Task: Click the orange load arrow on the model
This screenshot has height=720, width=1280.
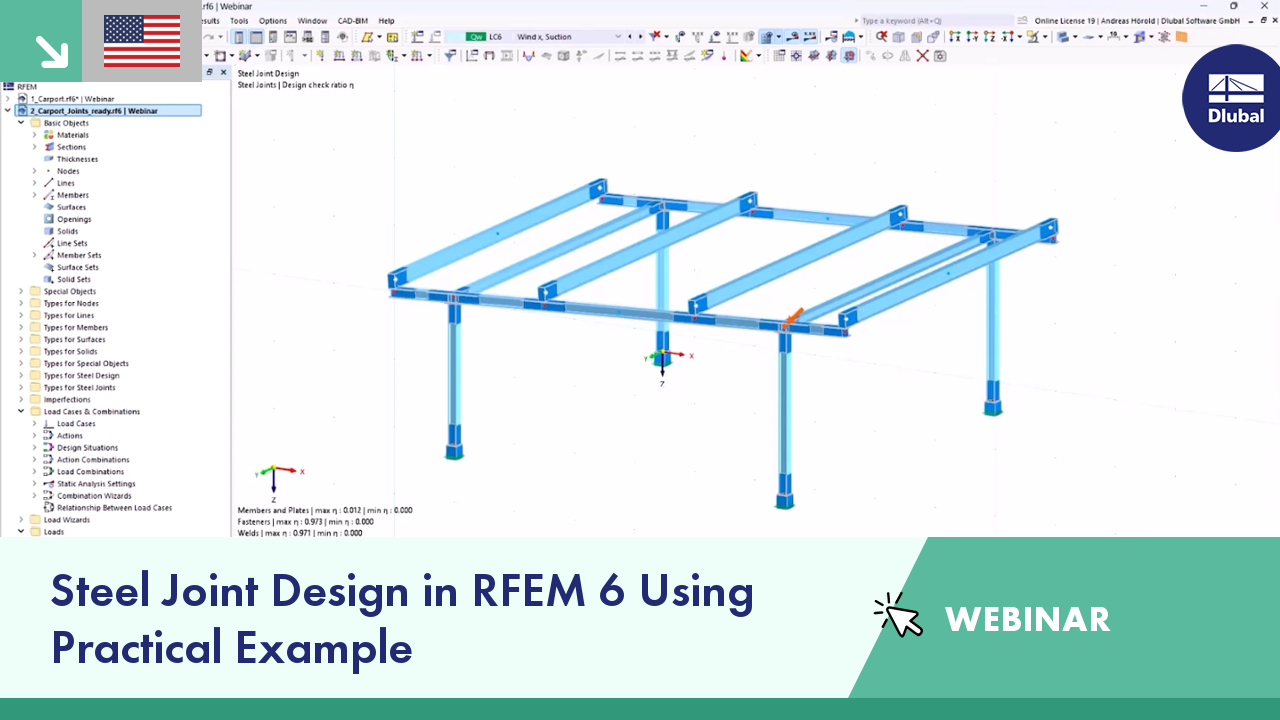Action: [x=793, y=319]
